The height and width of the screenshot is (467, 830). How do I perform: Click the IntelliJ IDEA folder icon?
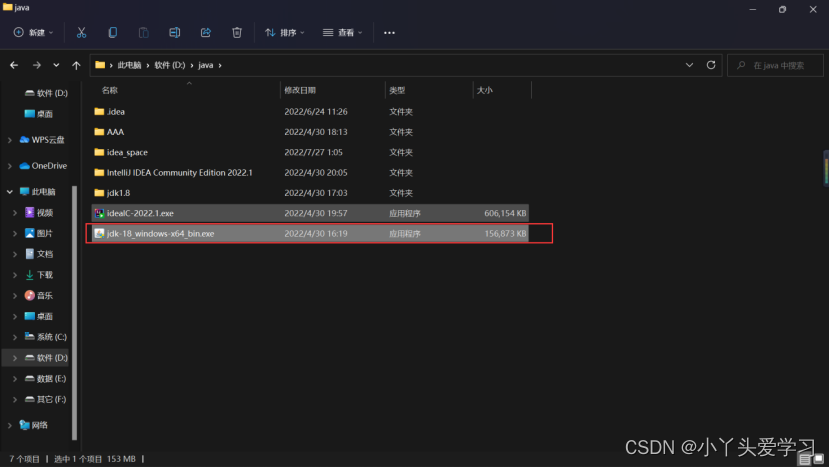click(x=99, y=173)
